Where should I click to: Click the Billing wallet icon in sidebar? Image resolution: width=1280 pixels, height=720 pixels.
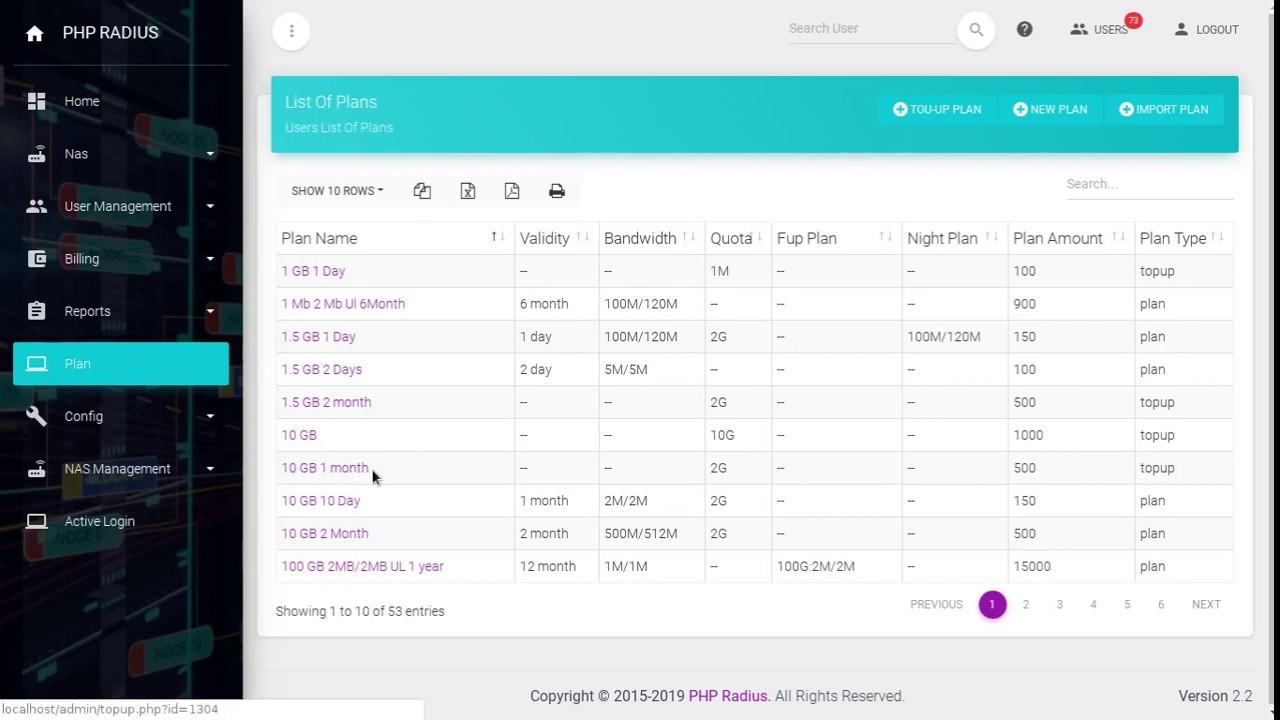pos(37,259)
